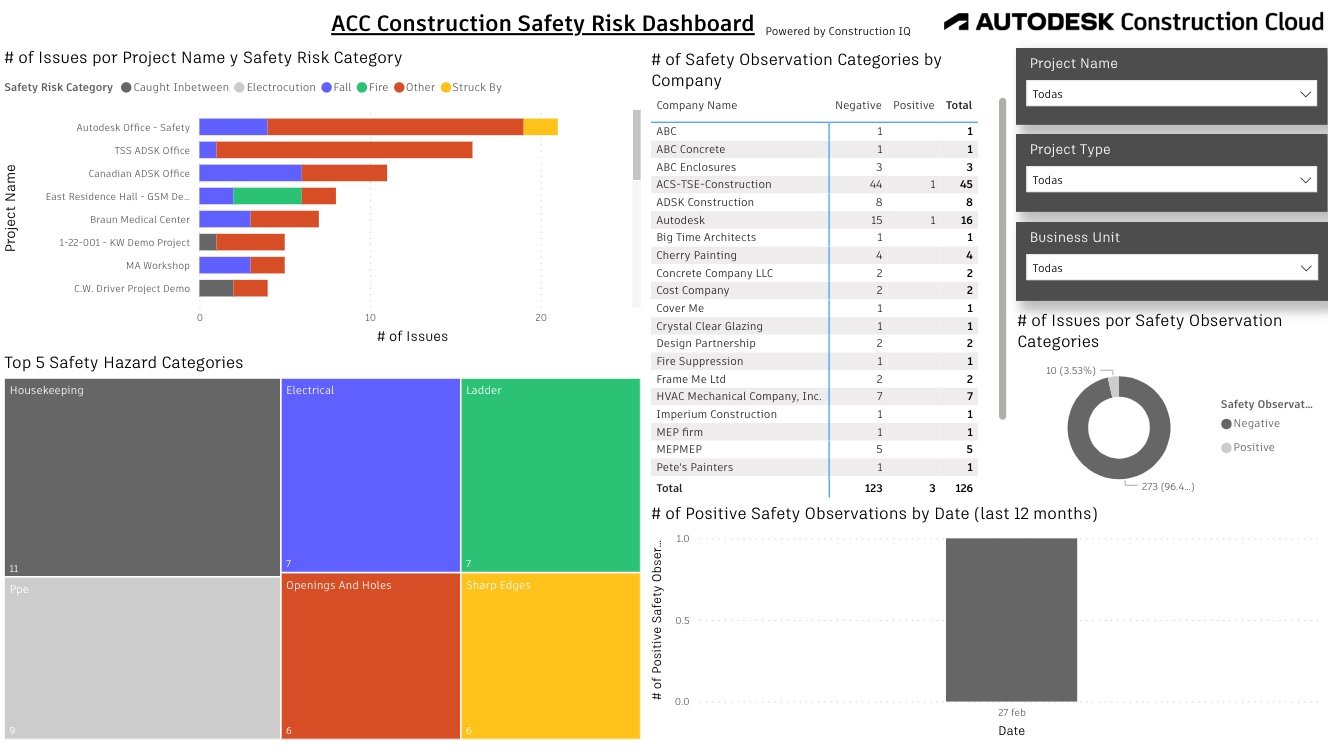1328x751 pixels.
Task: Click the Sharp Edges treemap tile
Action: 551,656
